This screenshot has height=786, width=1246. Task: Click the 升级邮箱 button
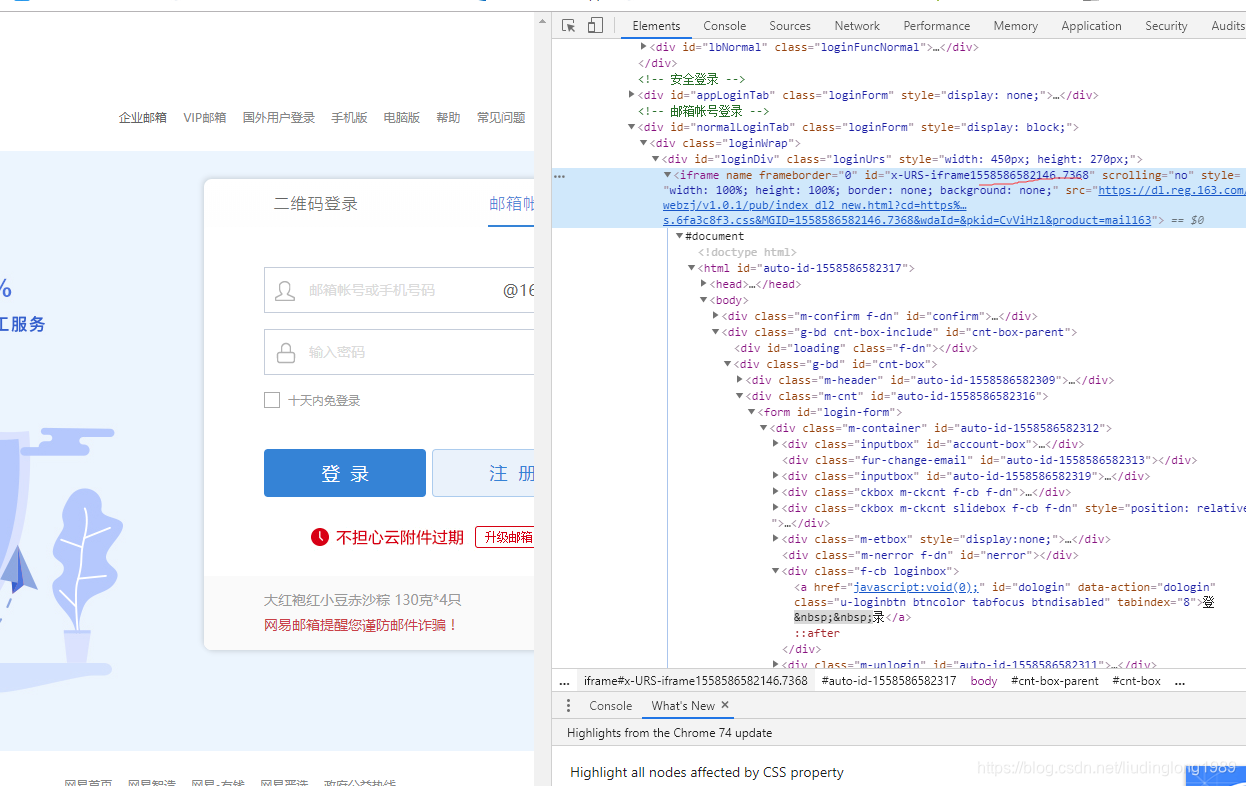point(505,537)
